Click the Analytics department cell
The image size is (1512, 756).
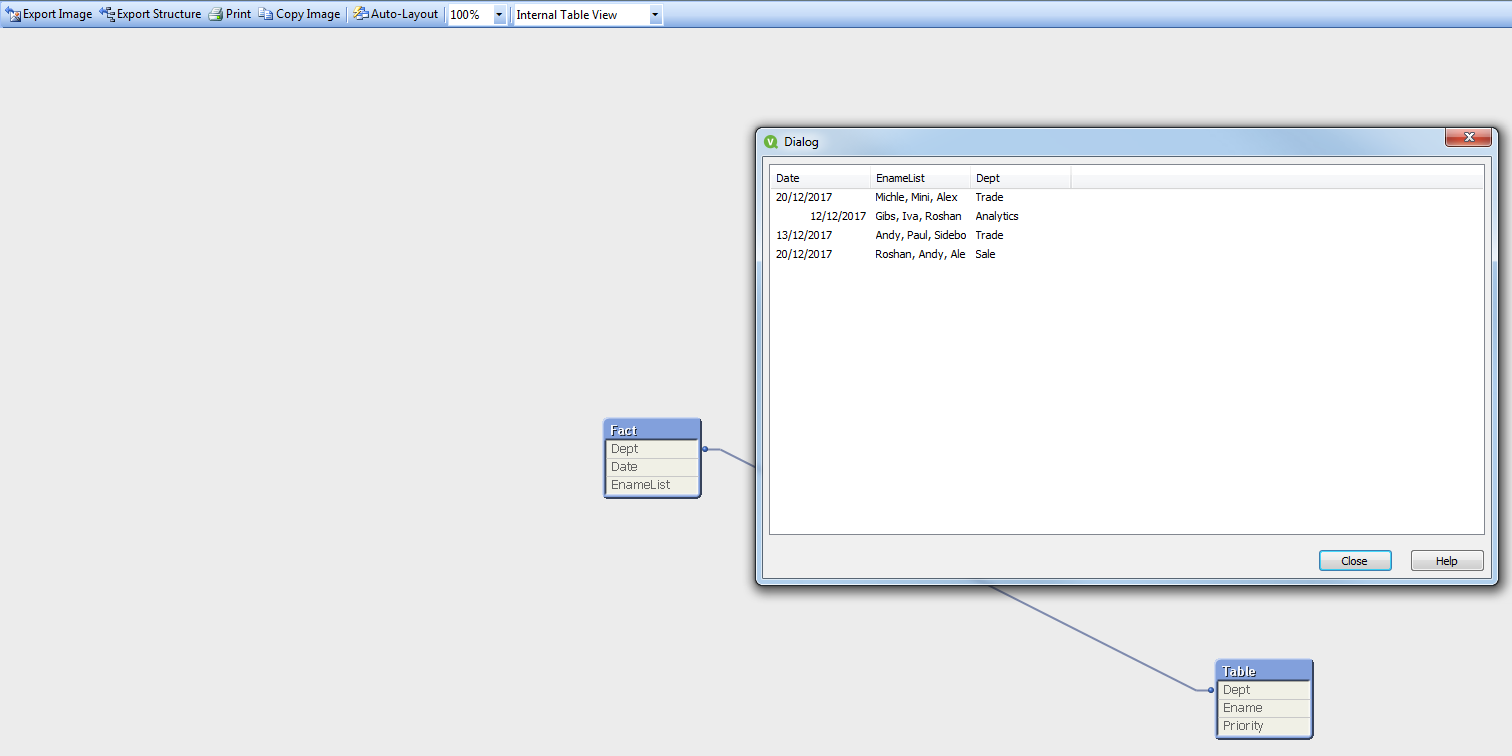[x=997, y=216]
